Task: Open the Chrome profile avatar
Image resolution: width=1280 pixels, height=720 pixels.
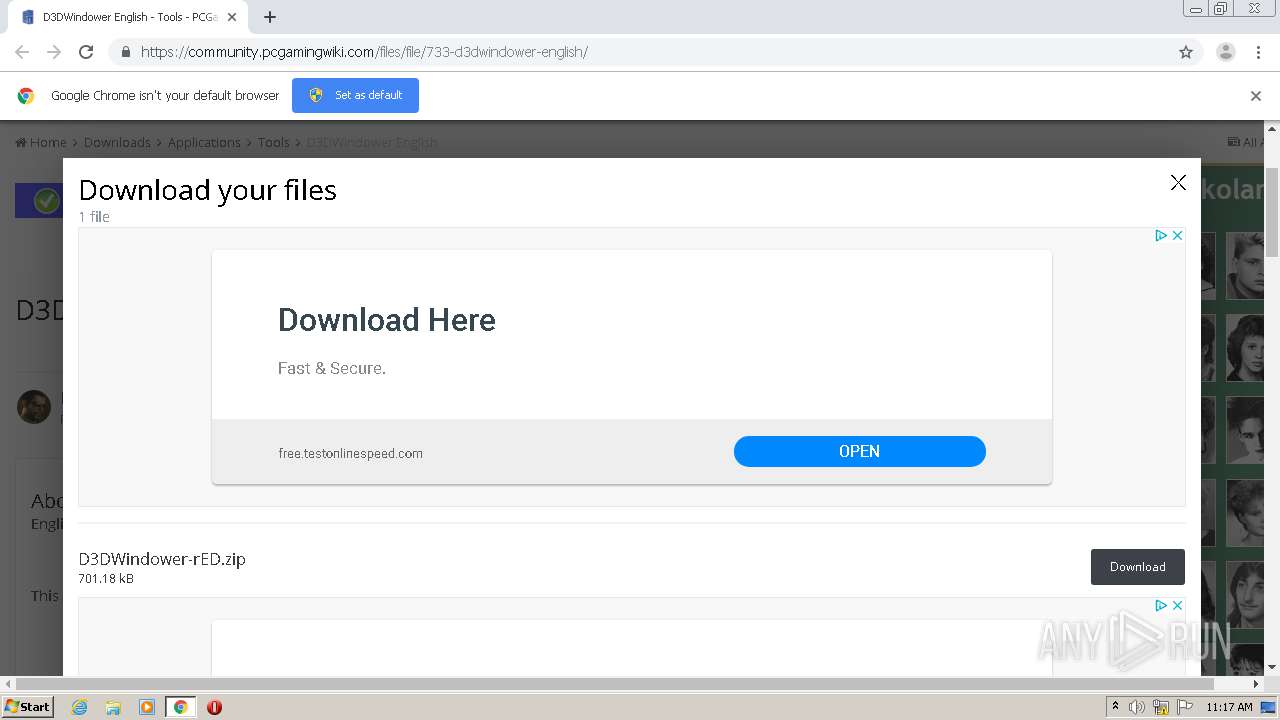Action: [x=1226, y=52]
